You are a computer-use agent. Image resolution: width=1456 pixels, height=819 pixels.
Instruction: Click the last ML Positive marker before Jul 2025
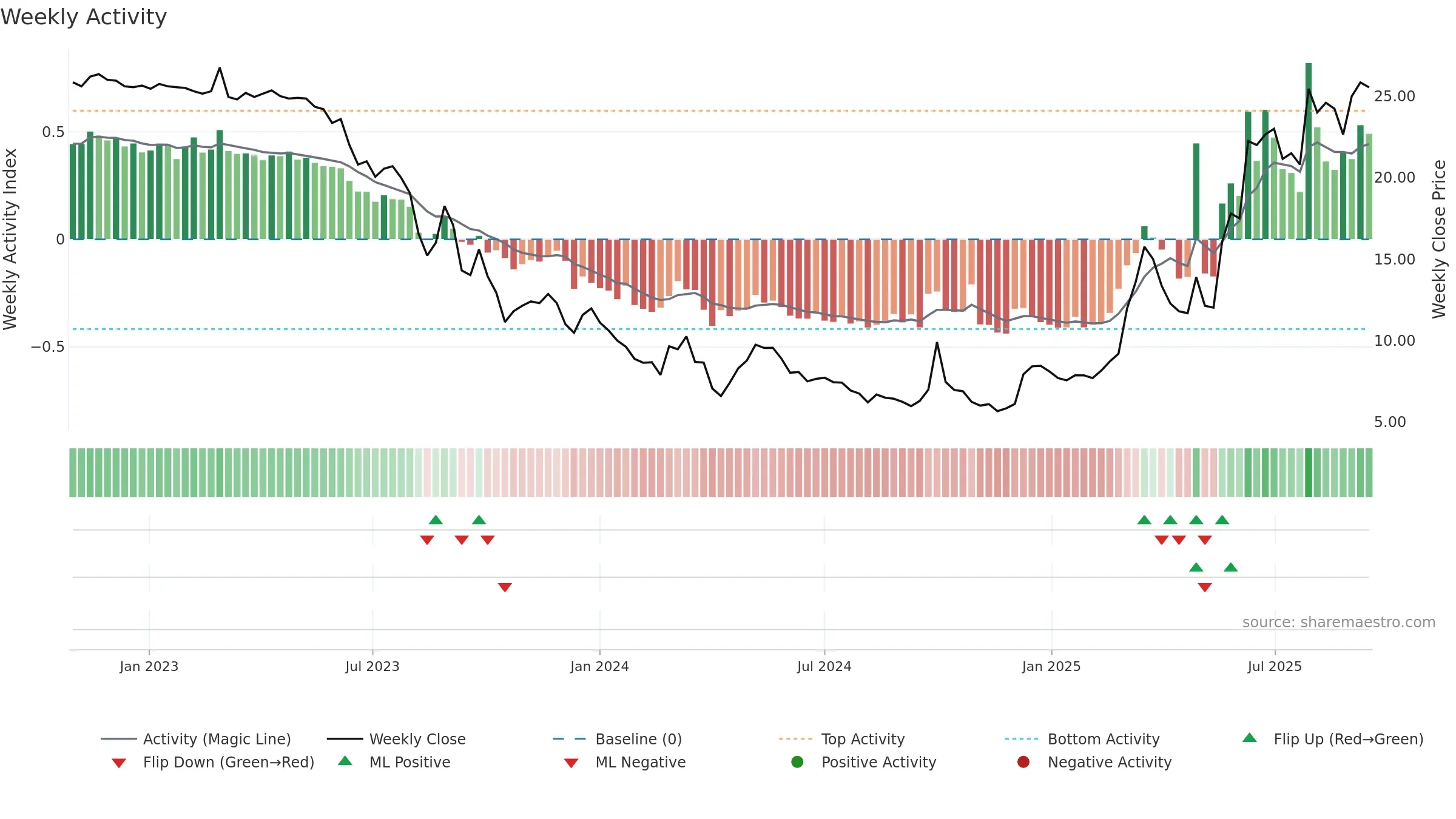[1230, 567]
